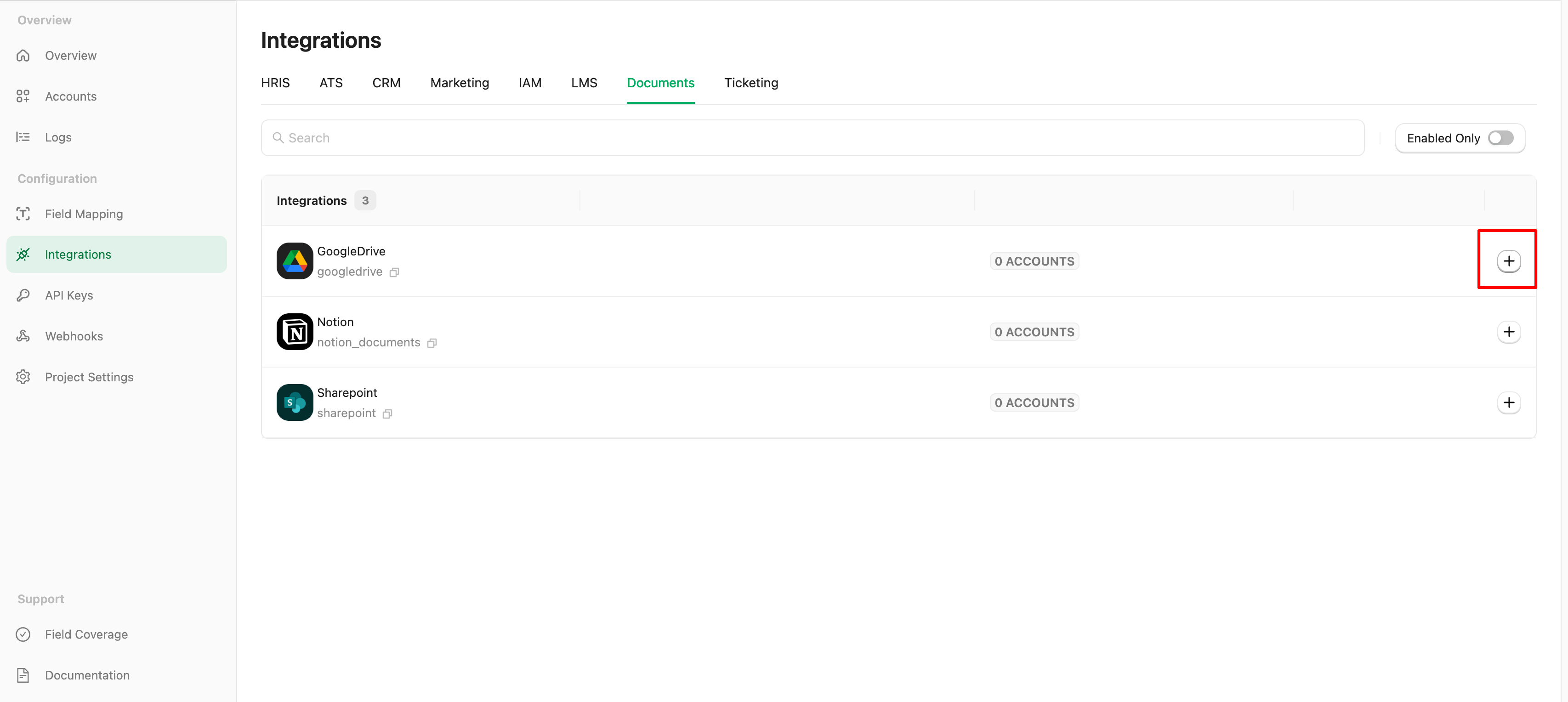
Task: Switch to the HRIS tab
Action: [x=275, y=83]
